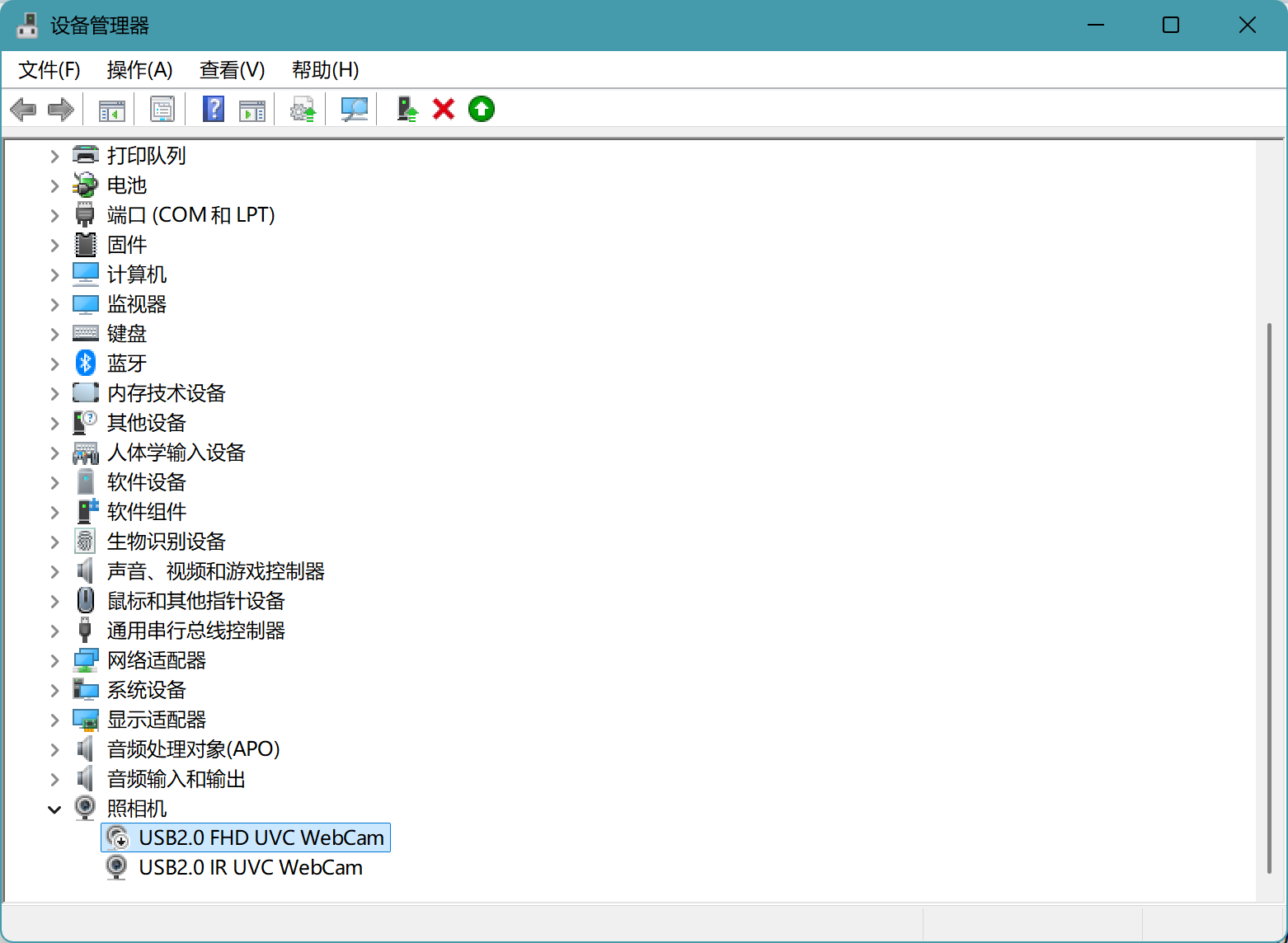Expand the 音频输入和输出 category
The image size is (1288, 943).
coord(54,778)
